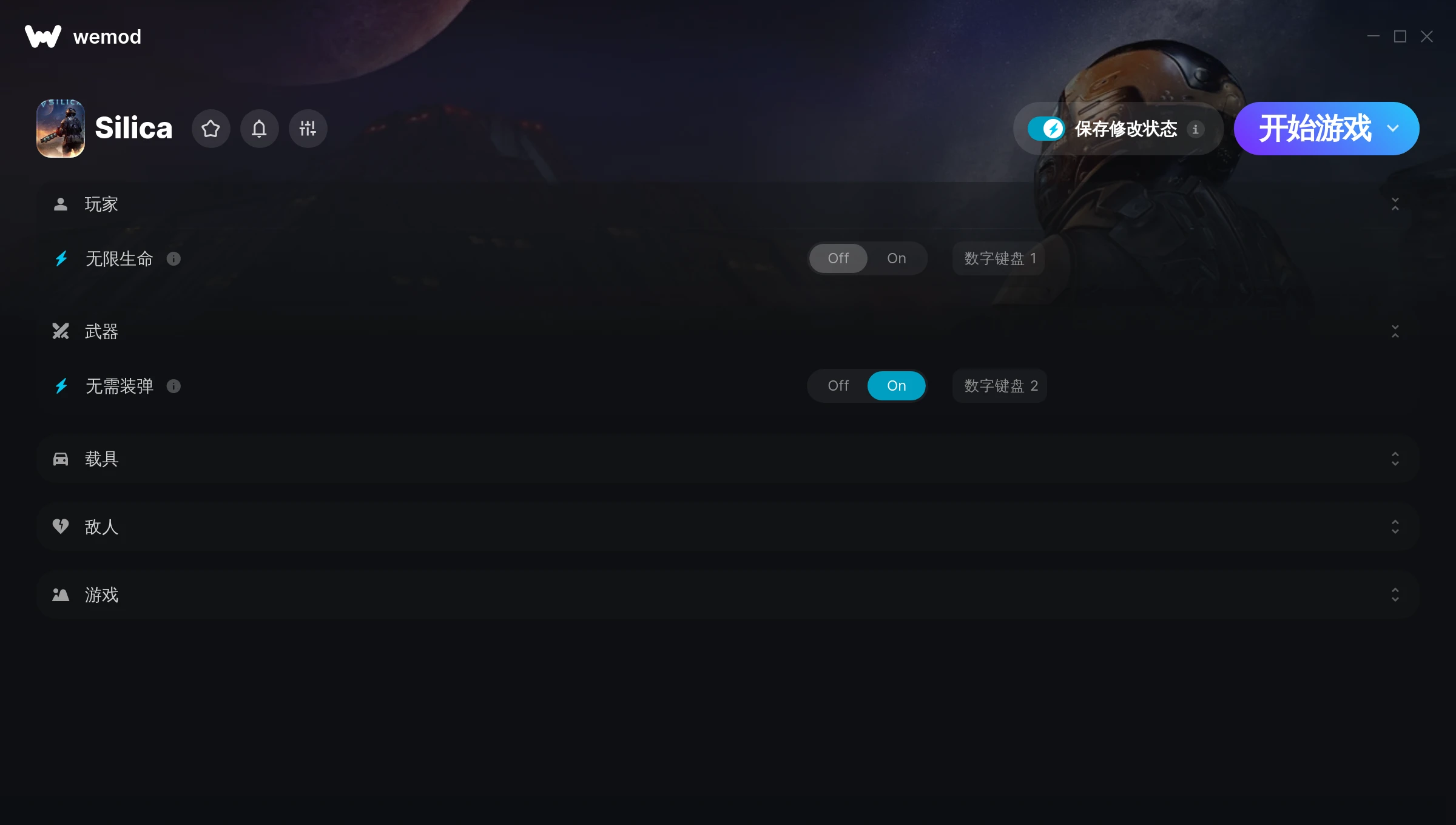Click the info icon next to 无需装弹
The height and width of the screenshot is (825, 1456).
tap(174, 386)
